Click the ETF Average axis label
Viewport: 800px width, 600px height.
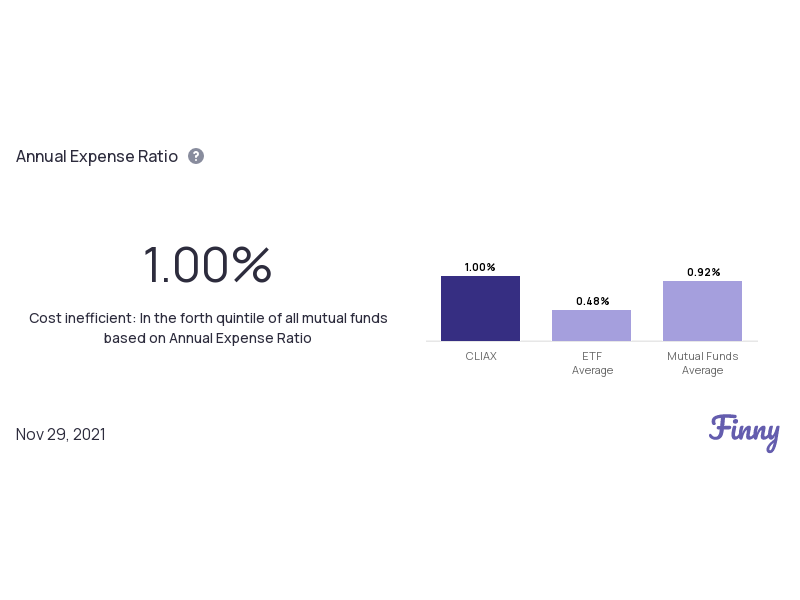[592, 363]
